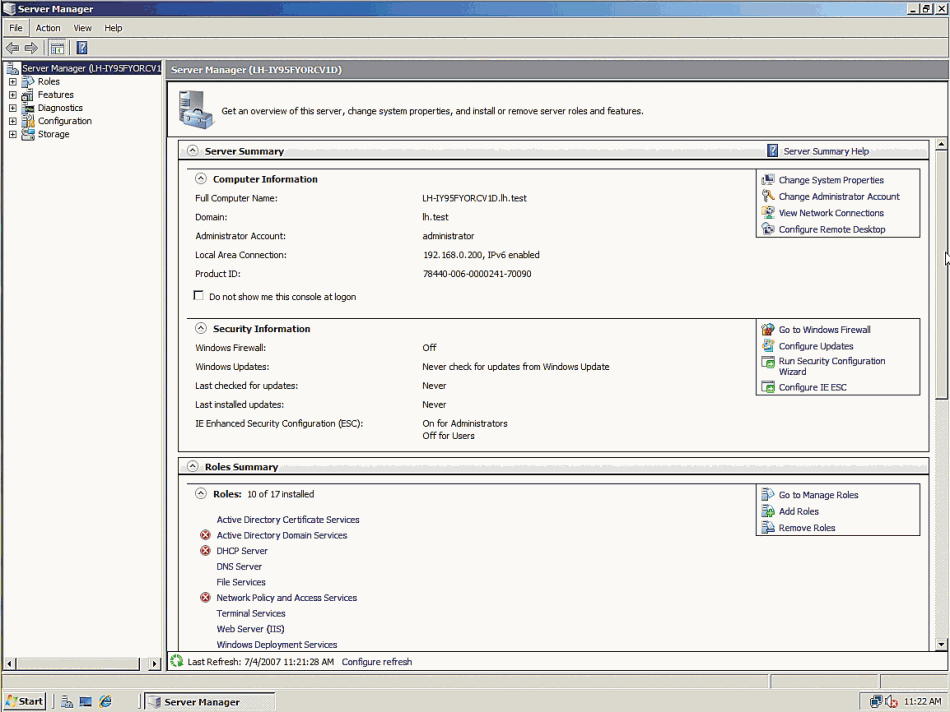Click the refresh icon beside Last Refresh
The width and height of the screenshot is (950, 712).
point(177,661)
